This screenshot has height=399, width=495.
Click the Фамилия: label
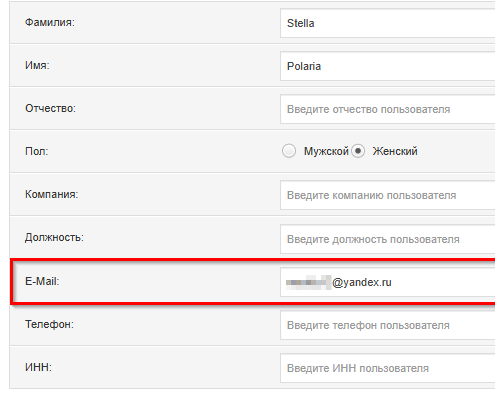50,23
